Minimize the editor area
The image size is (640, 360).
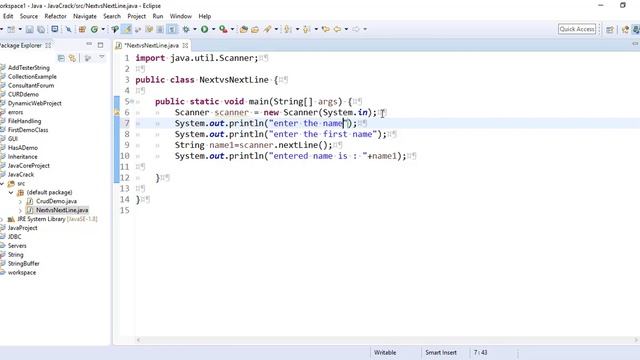[635, 44]
